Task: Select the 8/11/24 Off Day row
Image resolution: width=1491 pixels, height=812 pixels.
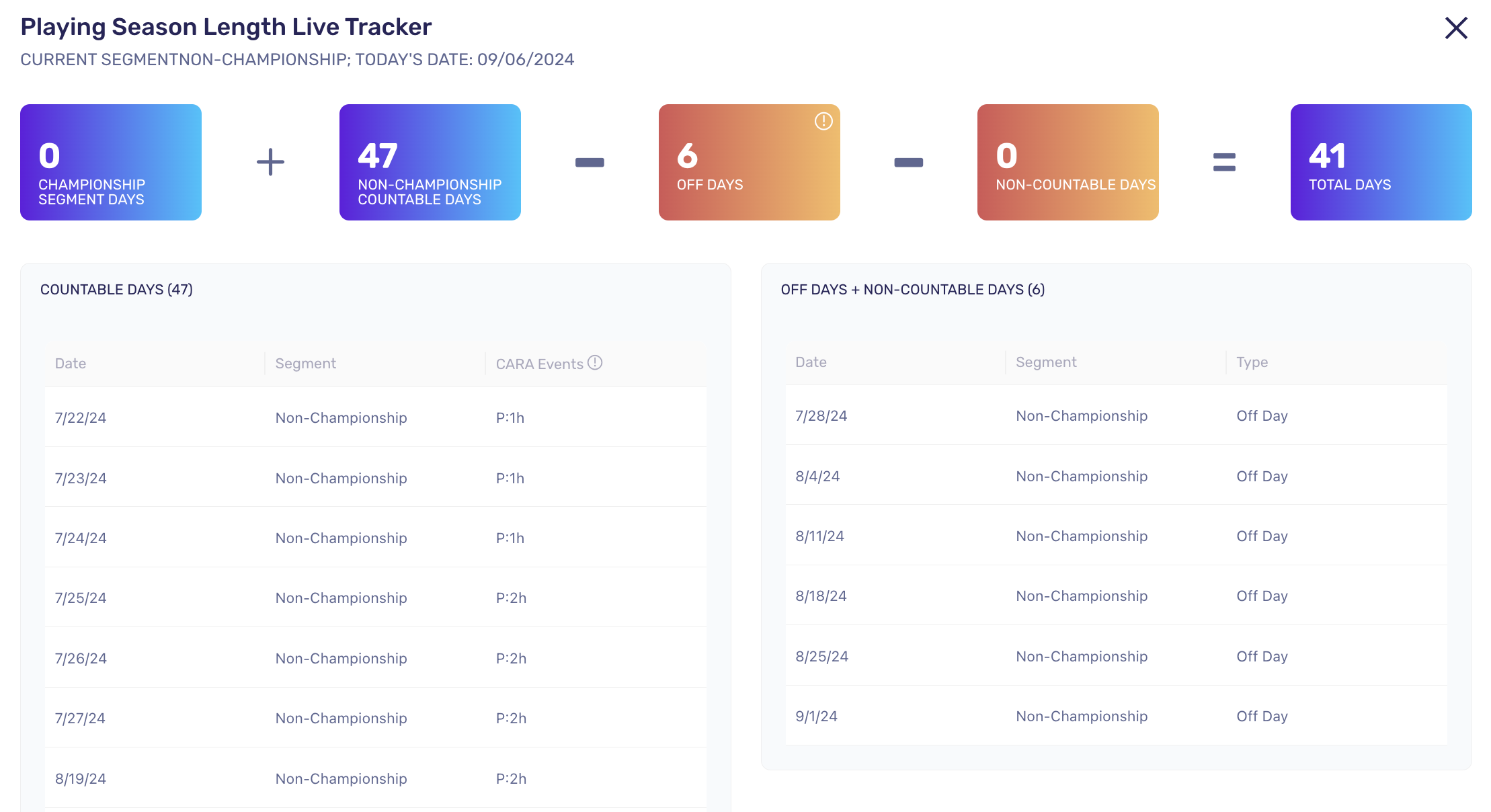Action: click(x=1117, y=536)
